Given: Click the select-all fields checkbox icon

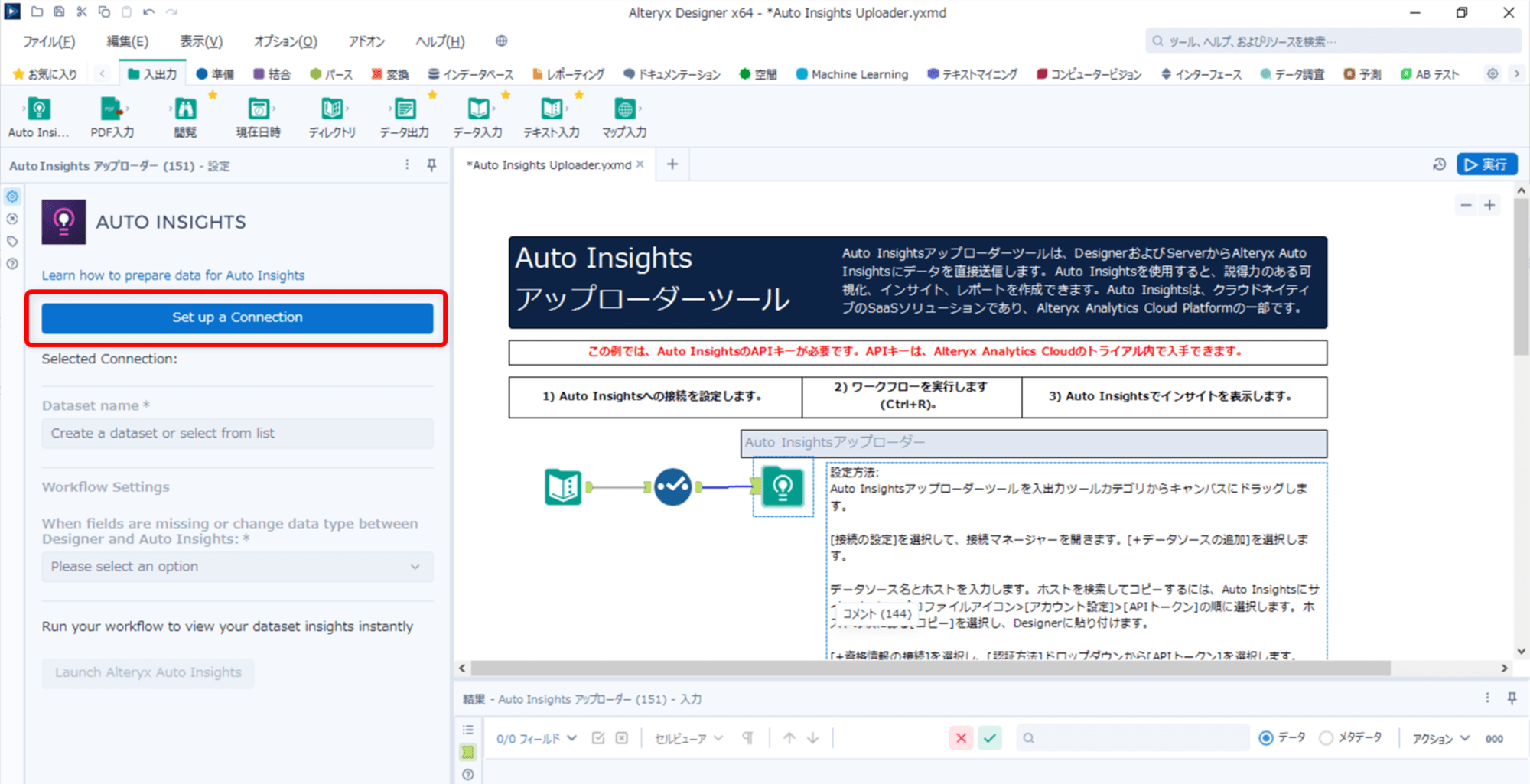Looking at the screenshot, I should pos(598,738).
